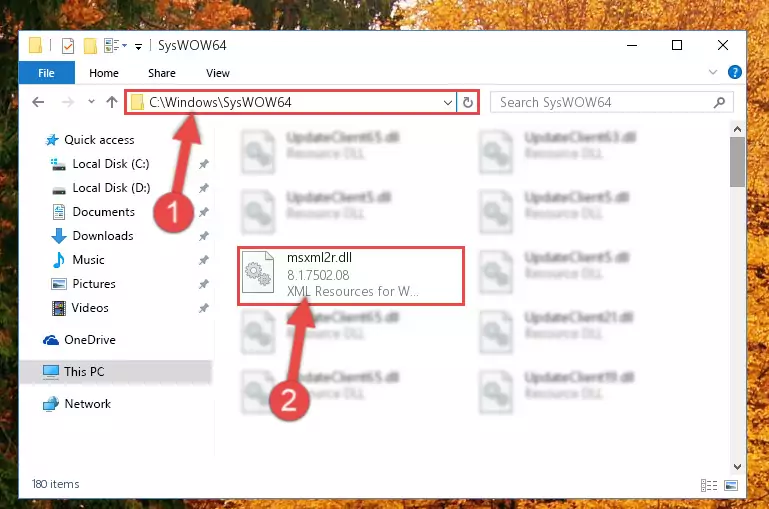Viewport: 769px width, 509px height.
Task: Open Videos folder in sidebar
Action: pyautogui.click(x=90, y=308)
